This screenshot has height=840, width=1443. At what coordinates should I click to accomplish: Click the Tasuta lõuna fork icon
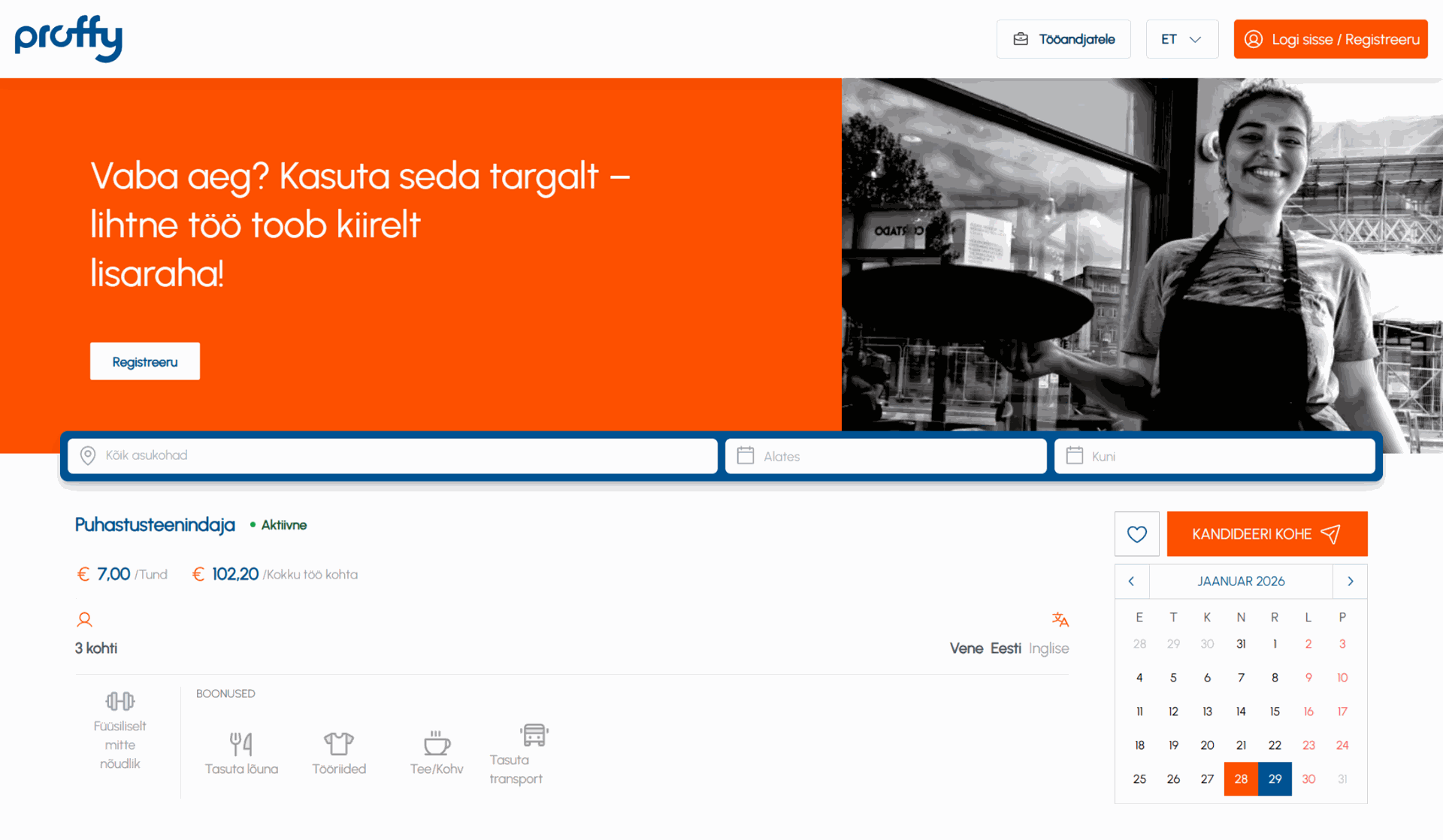(x=241, y=743)
